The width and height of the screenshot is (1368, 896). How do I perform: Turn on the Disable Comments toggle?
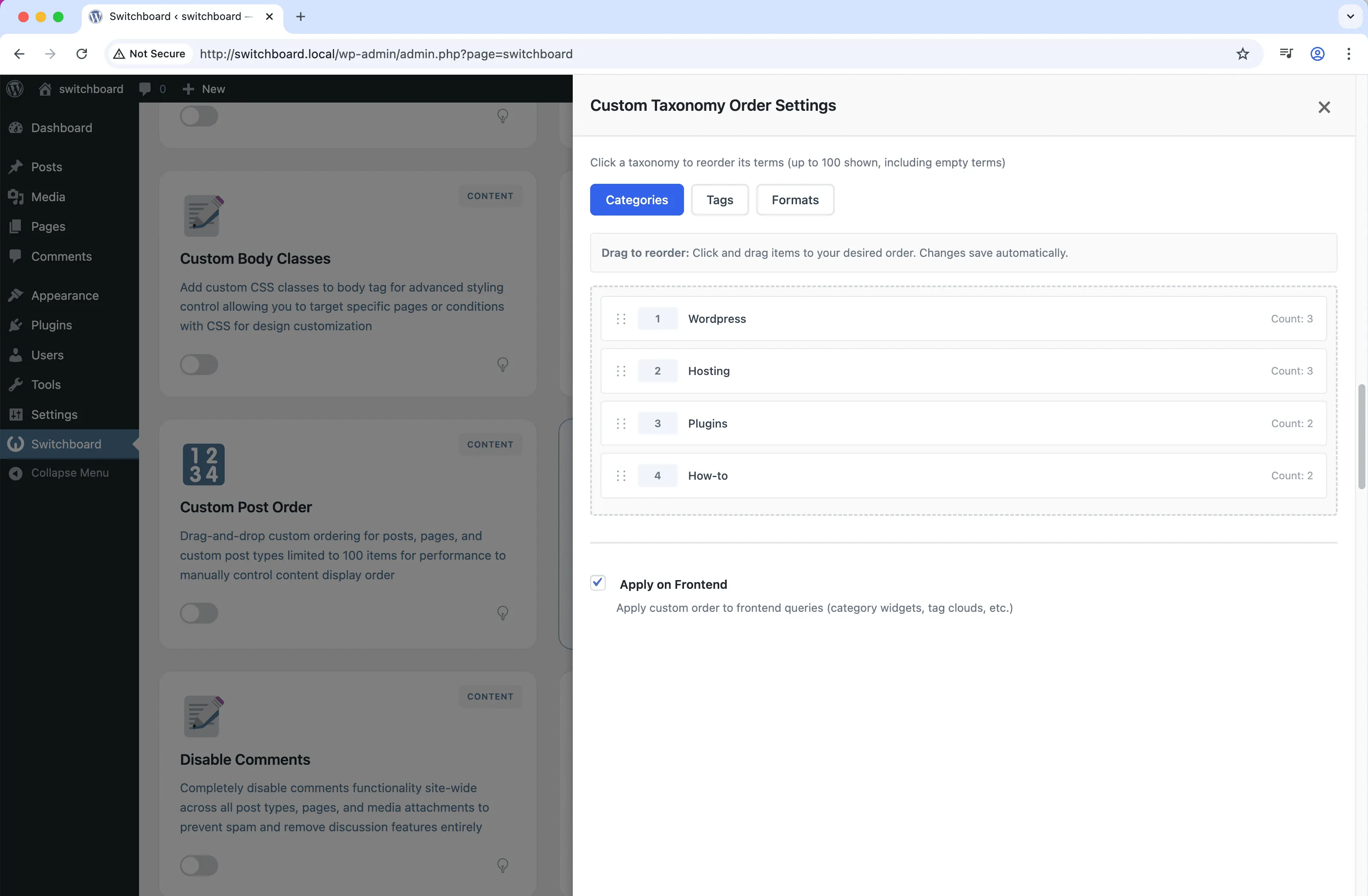199,865
